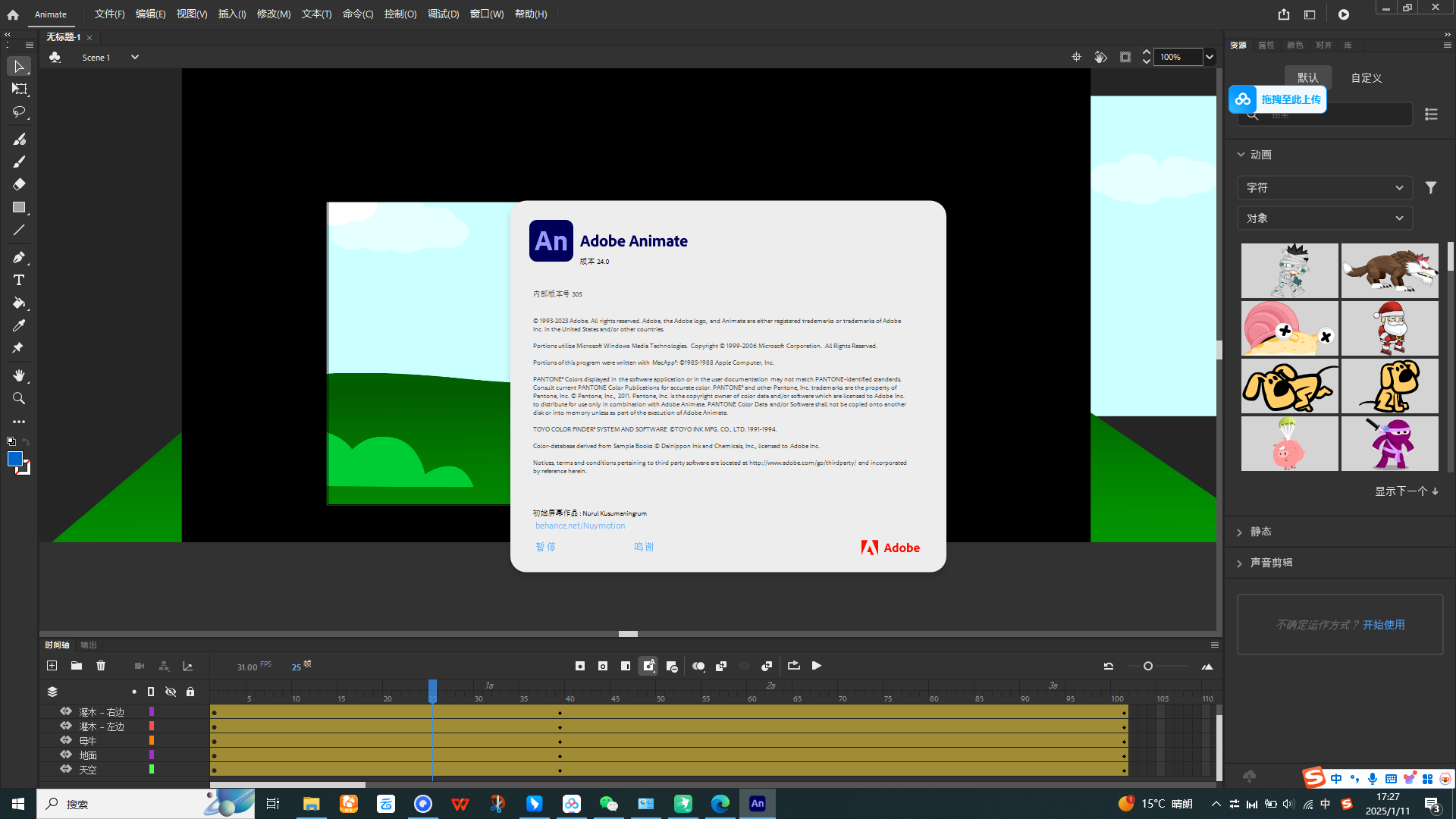This screenshot has width=1456, height=819.
Task: Toggle hide all layers eye icon
Action: point(171,692)
